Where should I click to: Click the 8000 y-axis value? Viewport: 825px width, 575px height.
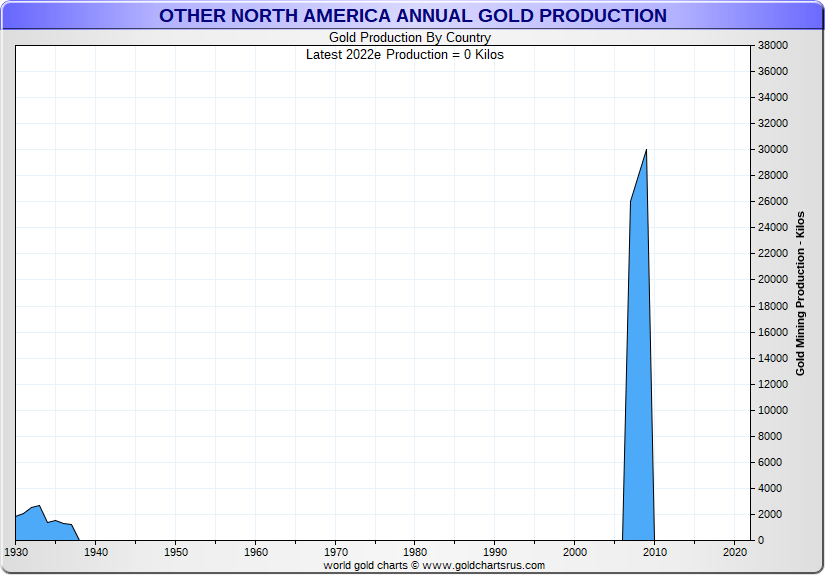coord(770,436)
